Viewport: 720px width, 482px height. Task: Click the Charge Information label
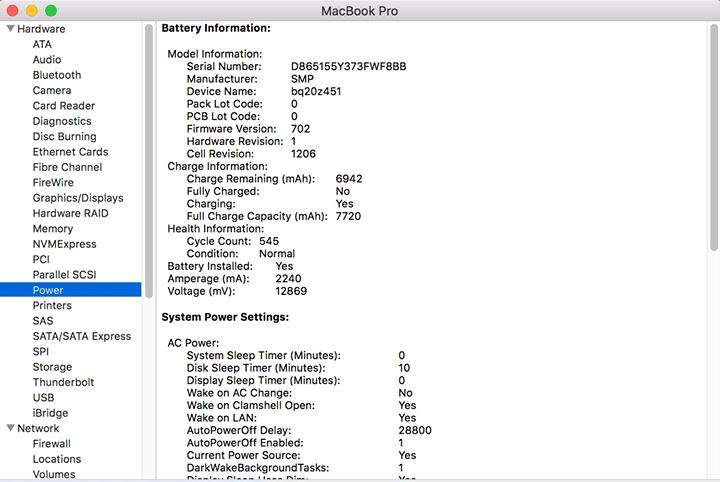click(217, 166)
